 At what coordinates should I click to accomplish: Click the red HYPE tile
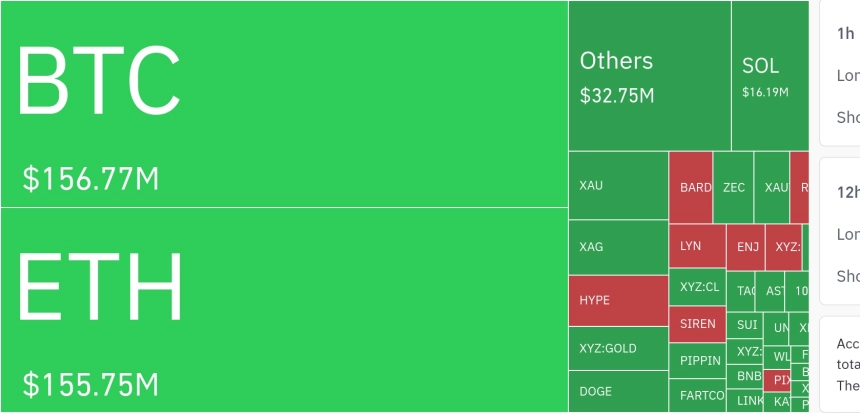click(618, 300)
